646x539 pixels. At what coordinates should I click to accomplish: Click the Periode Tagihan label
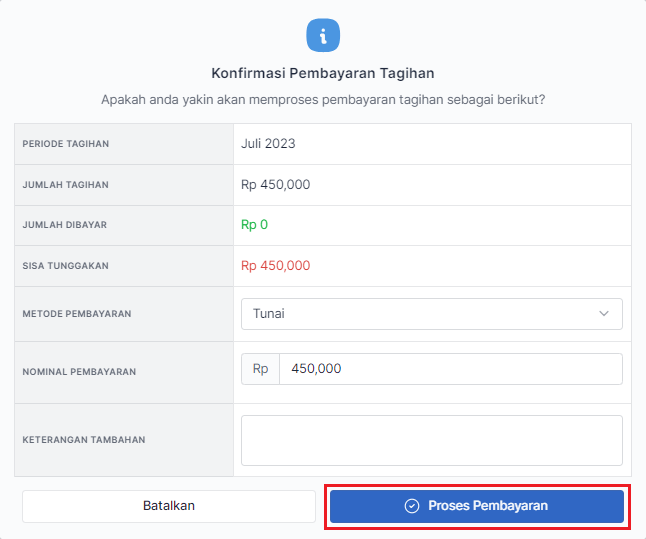[x=66, y=144]
